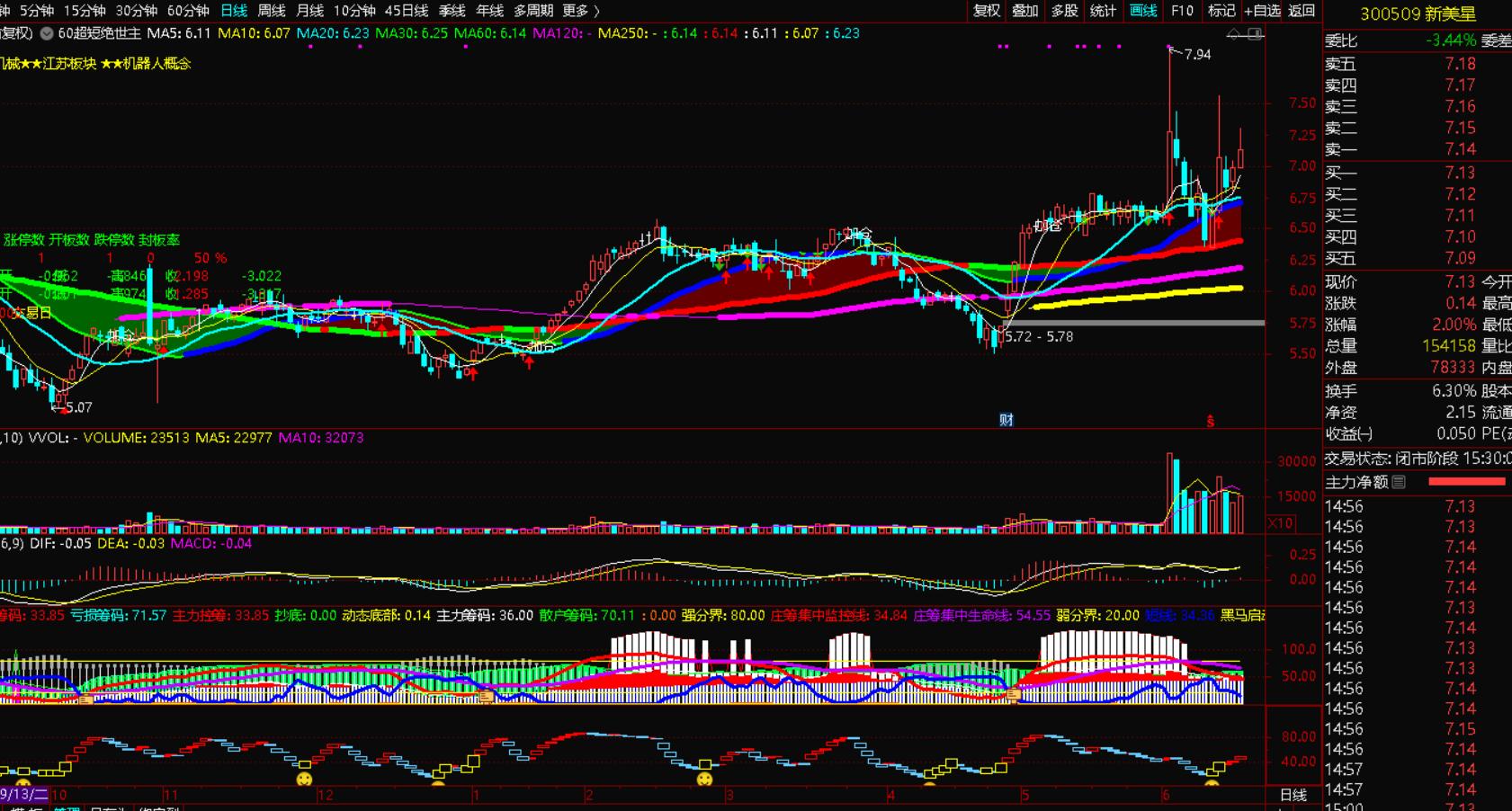Click the MA20: 6.23 indicator label
The image size is (1512, 811).
click(x=332, y=33)
